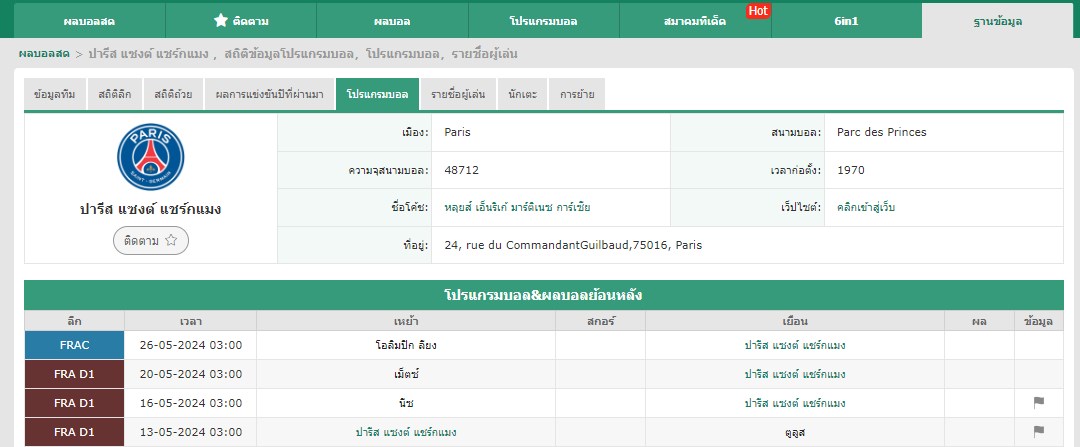Click the city value Paris

point(457,132)
